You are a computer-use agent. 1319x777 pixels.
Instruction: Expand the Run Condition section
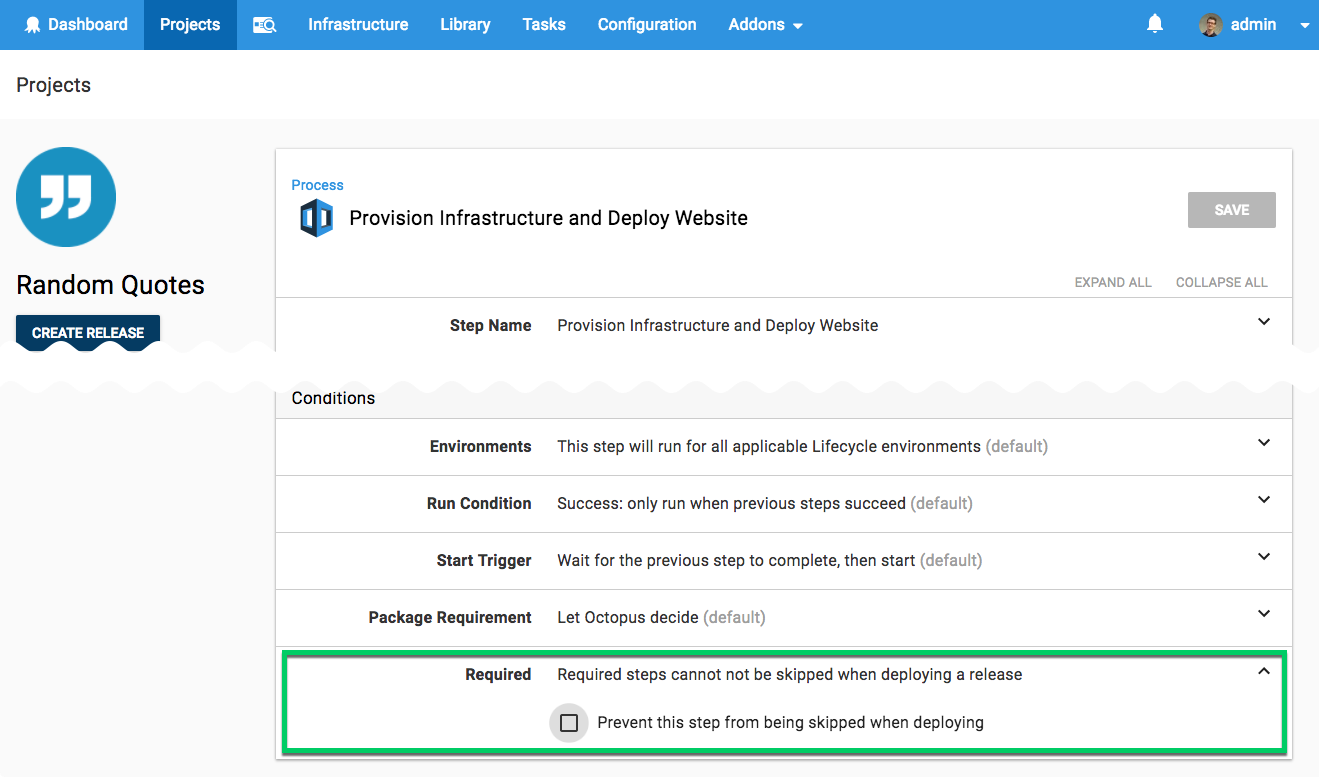click(x=1263, y=504)
